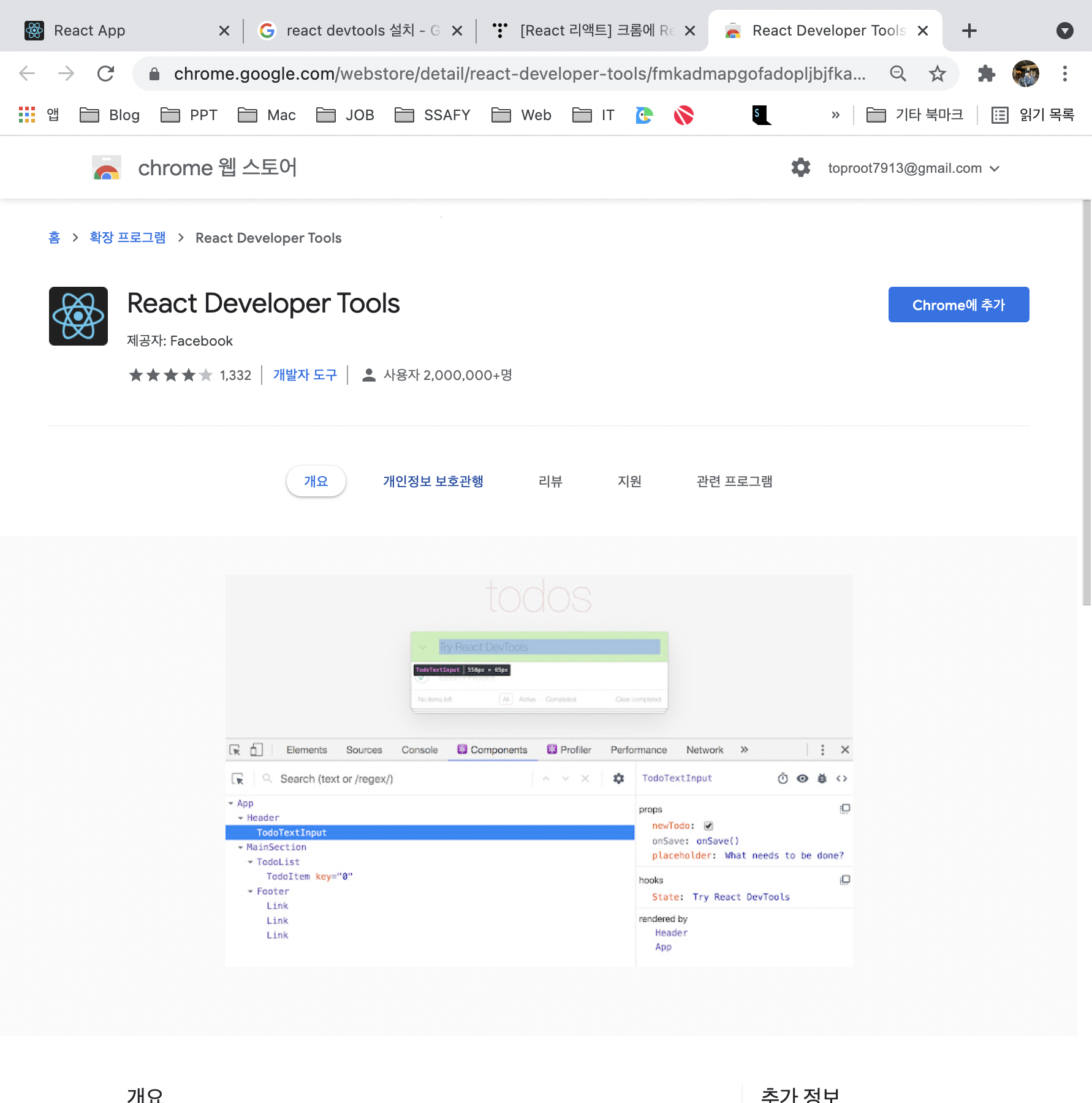Go forward with the browser forward arrow
This screenshot has width=1092, height=1103.
(66, 74)
